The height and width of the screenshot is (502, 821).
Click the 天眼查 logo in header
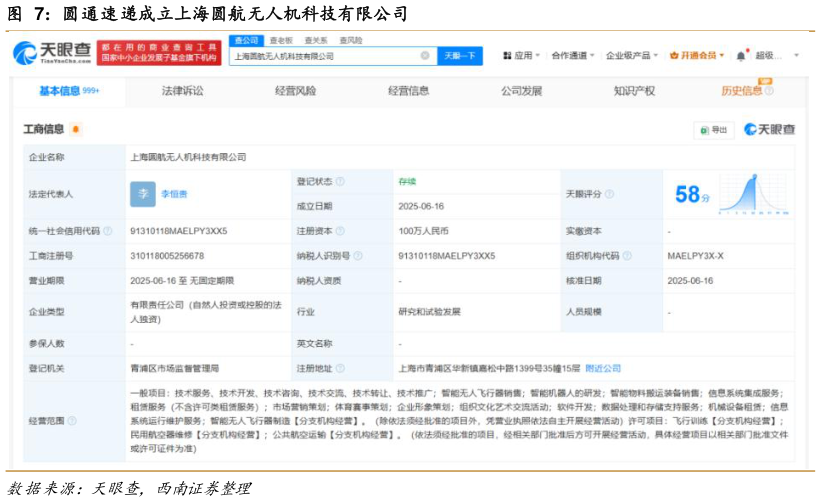[51, 52]
